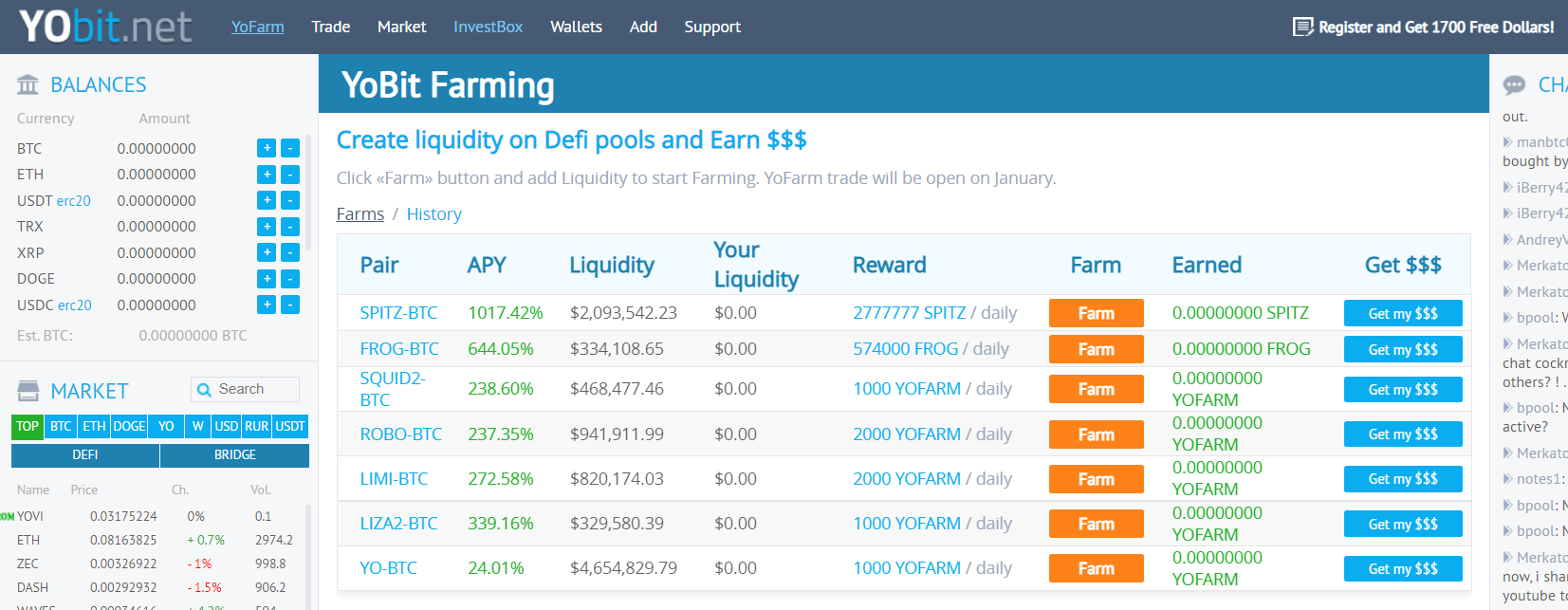Click the market list scrollbar
The image size is (1568, 610).
click(307, 557)
